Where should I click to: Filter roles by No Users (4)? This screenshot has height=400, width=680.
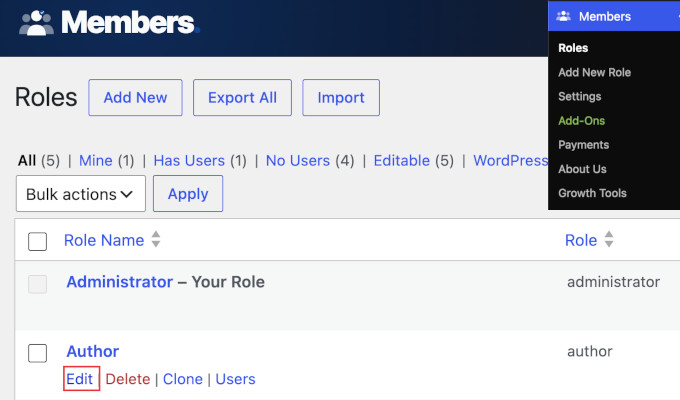tap(310, 161)
